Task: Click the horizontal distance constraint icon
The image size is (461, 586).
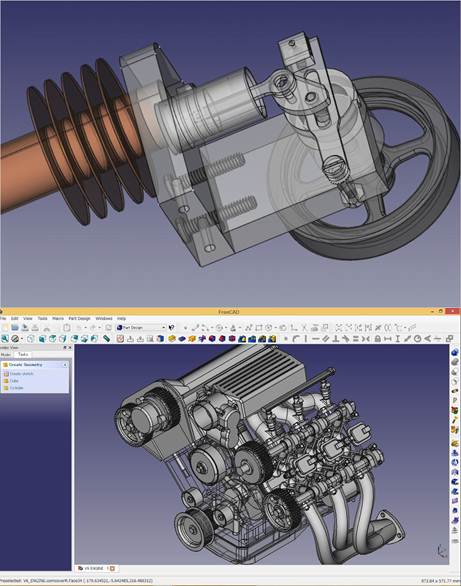Action: pos(387,339)
